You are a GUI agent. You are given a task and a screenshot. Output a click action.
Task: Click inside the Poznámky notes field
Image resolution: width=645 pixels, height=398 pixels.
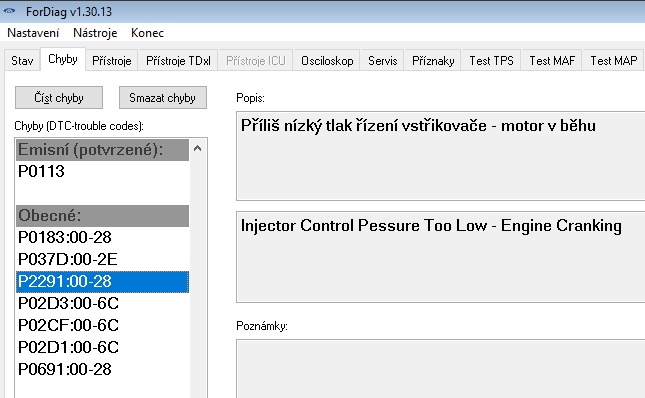[441, 368]
